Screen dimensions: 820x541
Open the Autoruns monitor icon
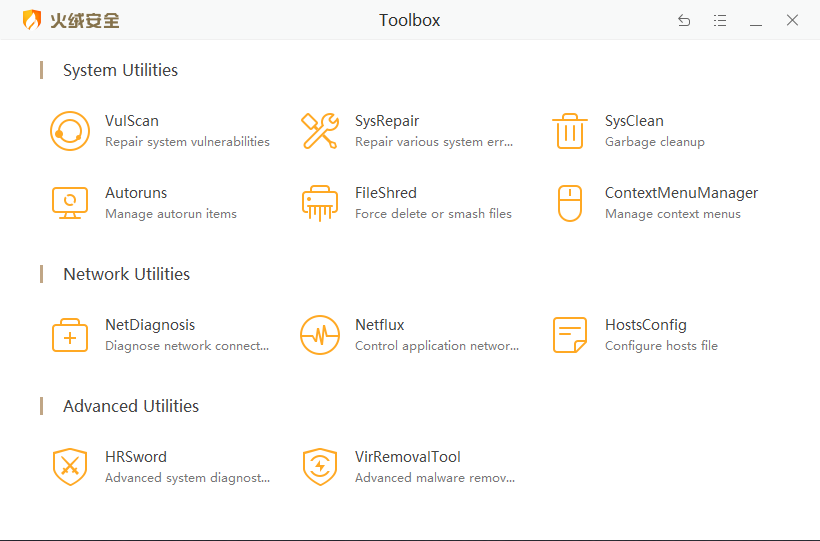pyautogui.click(x=70, y=203)
